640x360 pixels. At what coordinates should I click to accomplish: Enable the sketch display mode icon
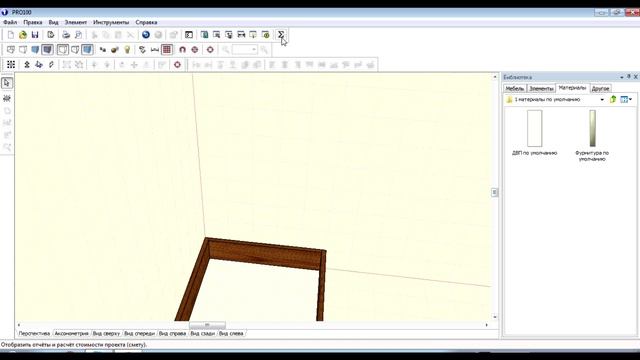click(x=23, y=50)
